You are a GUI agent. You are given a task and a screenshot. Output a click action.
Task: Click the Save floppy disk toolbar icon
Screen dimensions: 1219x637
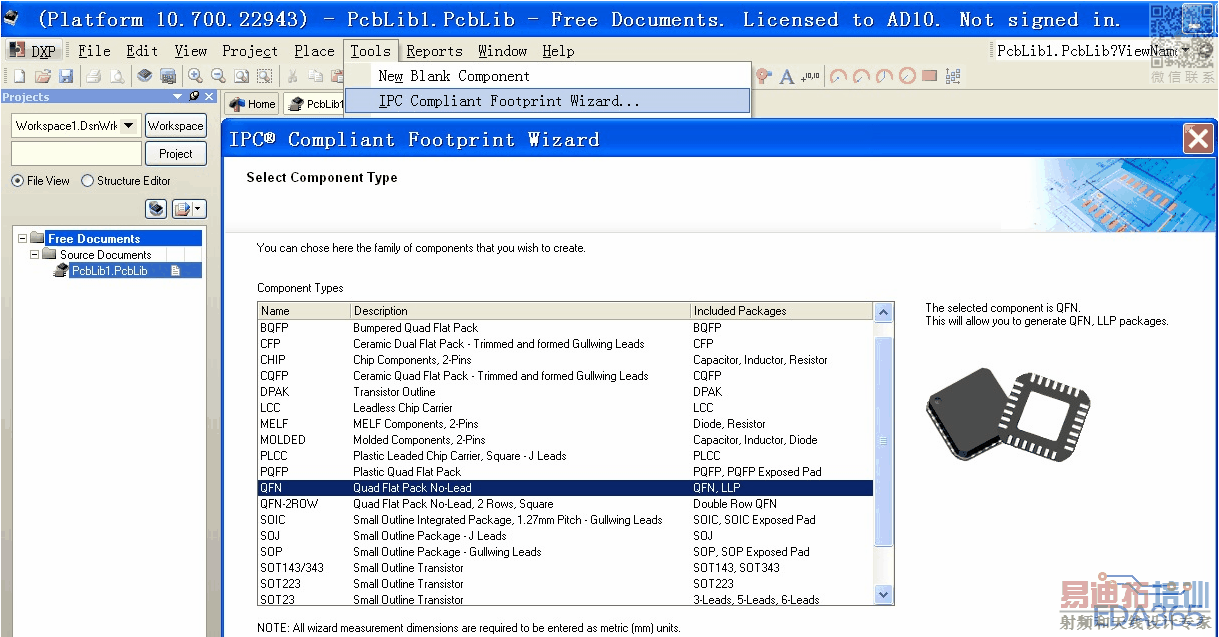pos(66,76)
